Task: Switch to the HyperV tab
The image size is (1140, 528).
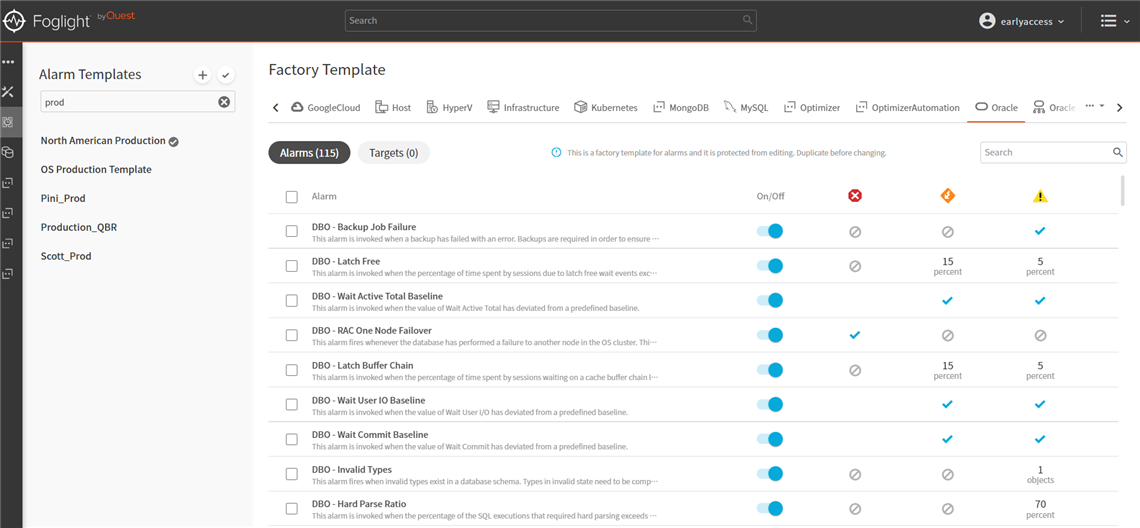Action: tap(449, 107)
